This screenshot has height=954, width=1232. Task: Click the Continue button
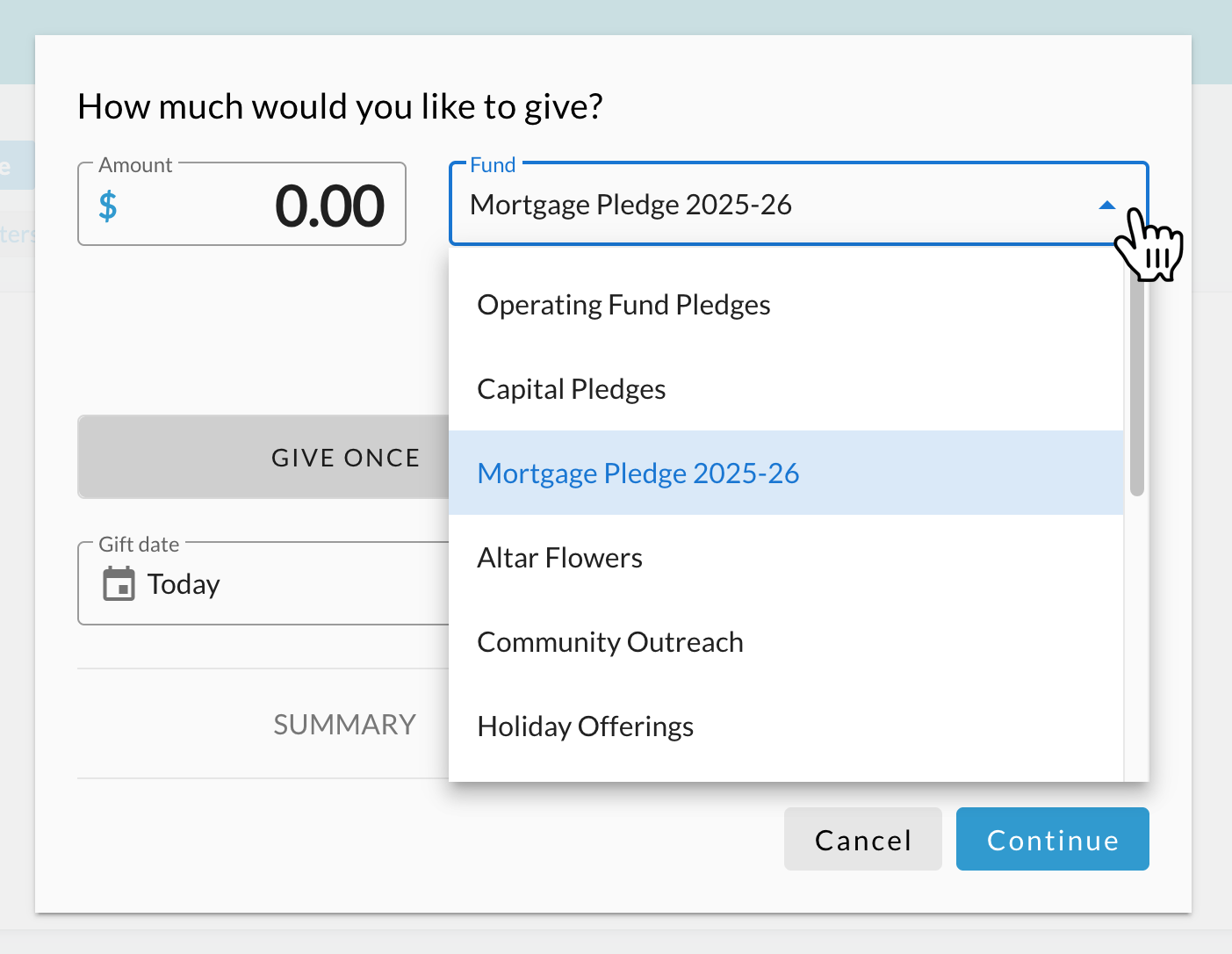point(1052,839)
